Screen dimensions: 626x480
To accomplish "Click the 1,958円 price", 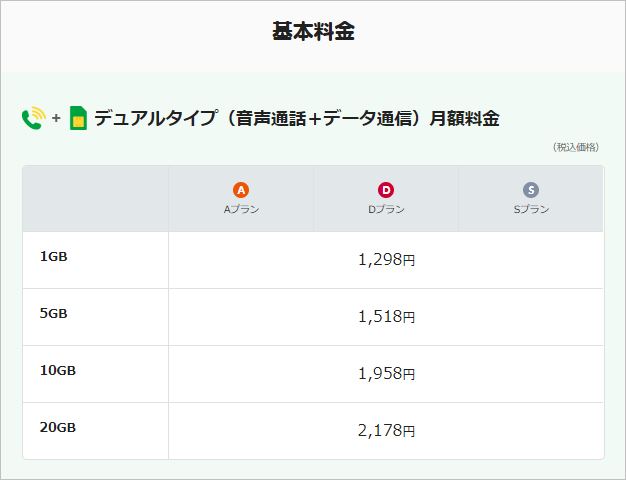I will pyautogui.click(x=386, y=374).
